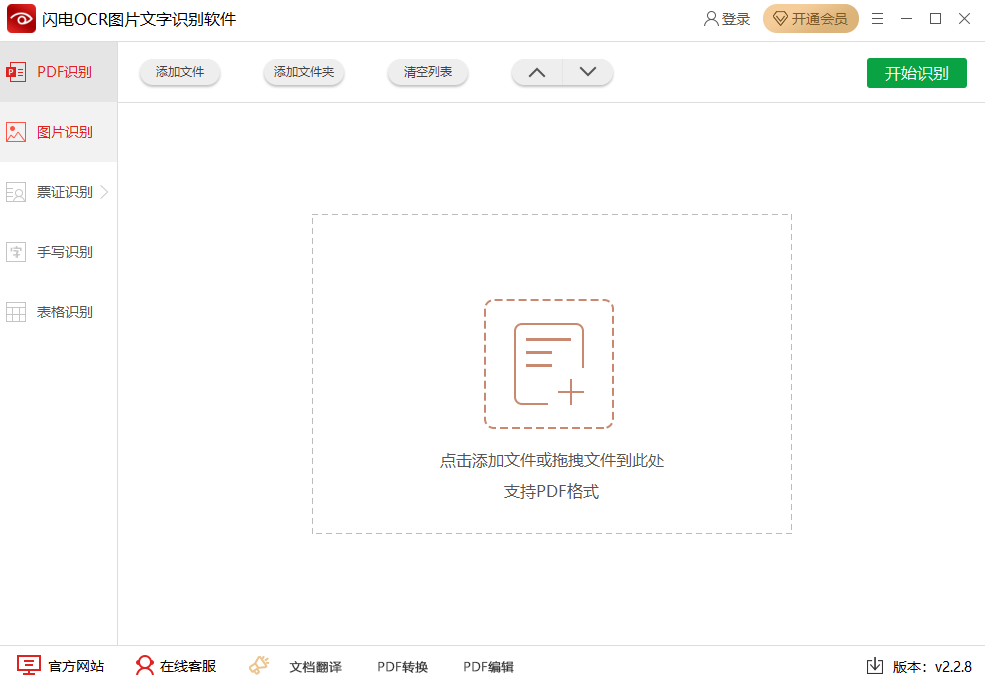Screen dimensions: 985x682
Task: Select the 图片识别 image recognition icon in sidebar
Action: pyautogui.click(x=16, y=131)
